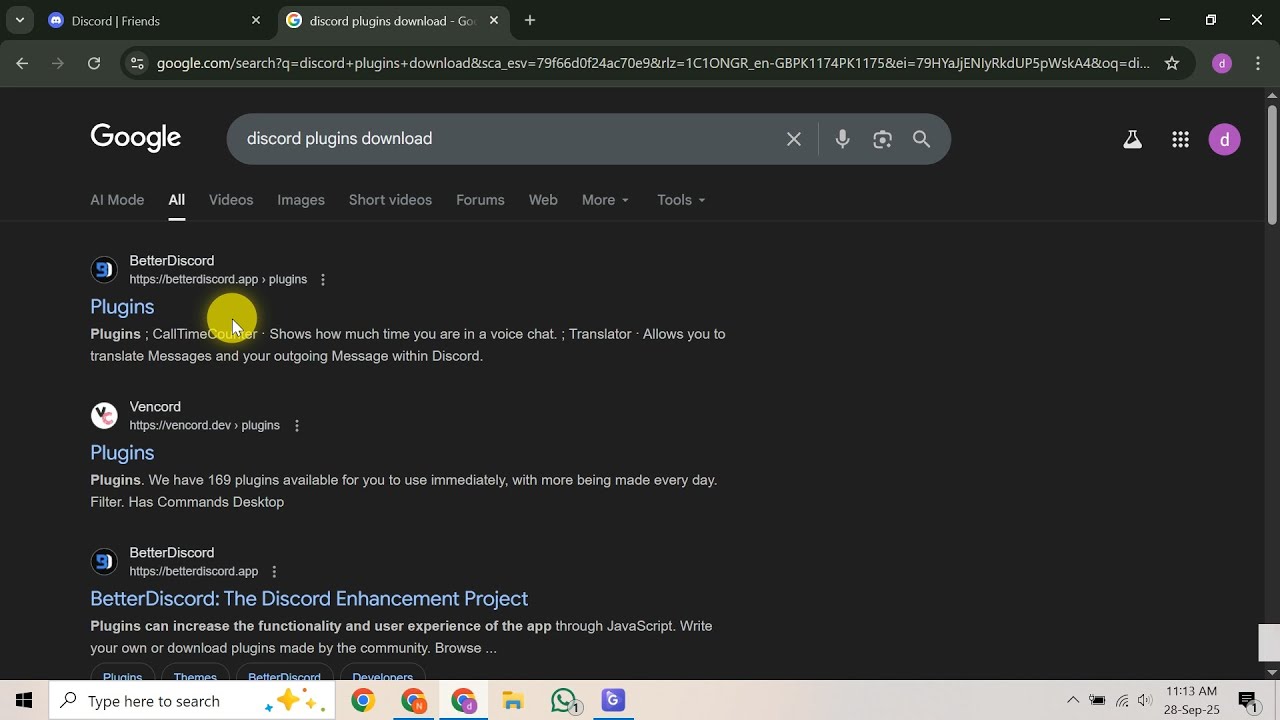Open Google account avatar on results page
Viewport: 1280px width, 720px height.
(1224, 140)
